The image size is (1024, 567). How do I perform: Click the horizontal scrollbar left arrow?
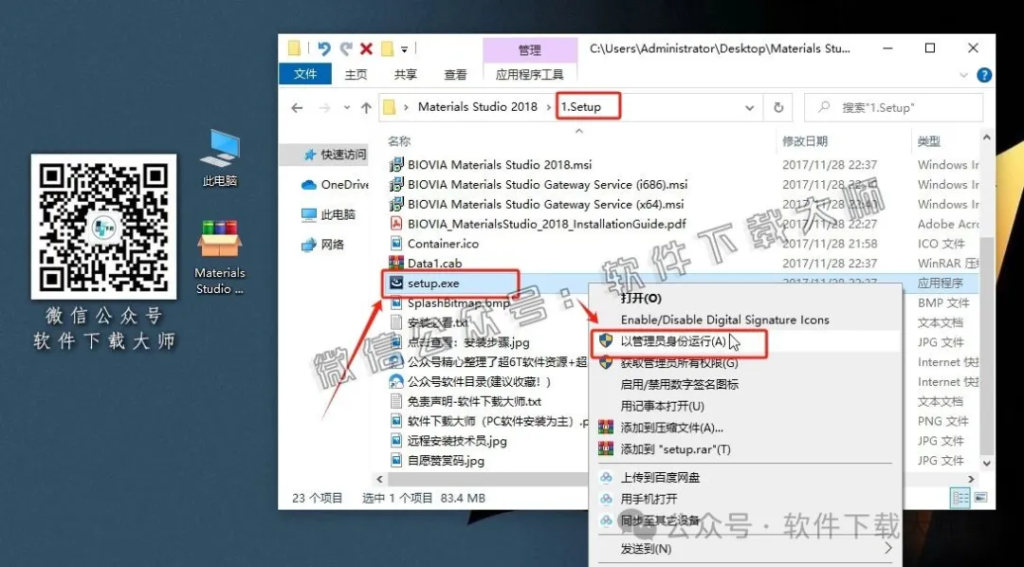click(x=379, y=479)
